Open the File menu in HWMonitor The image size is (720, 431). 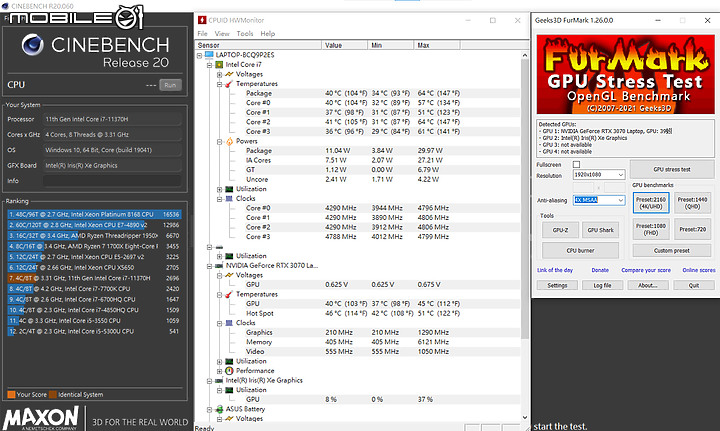pyautogui.click(x=202, y=34)
